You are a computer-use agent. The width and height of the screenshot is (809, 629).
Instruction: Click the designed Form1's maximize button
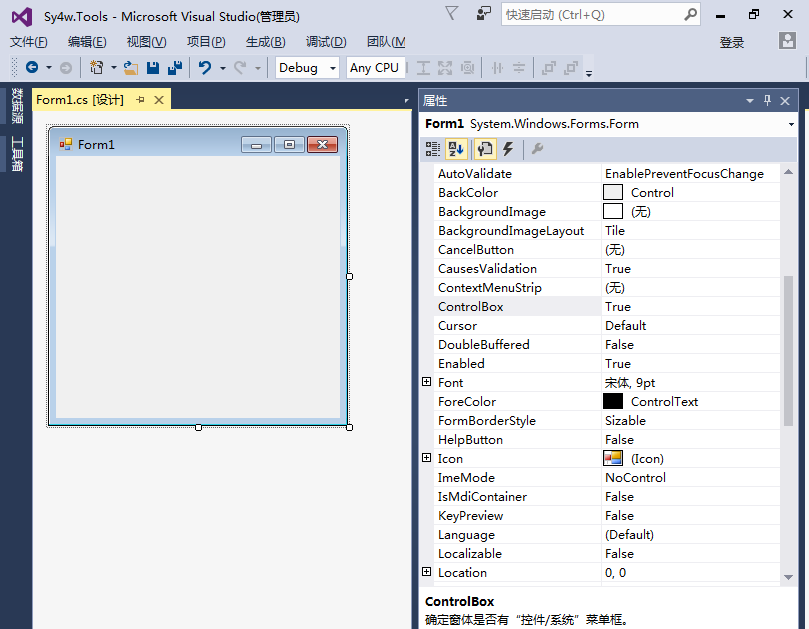click(289, 145)
